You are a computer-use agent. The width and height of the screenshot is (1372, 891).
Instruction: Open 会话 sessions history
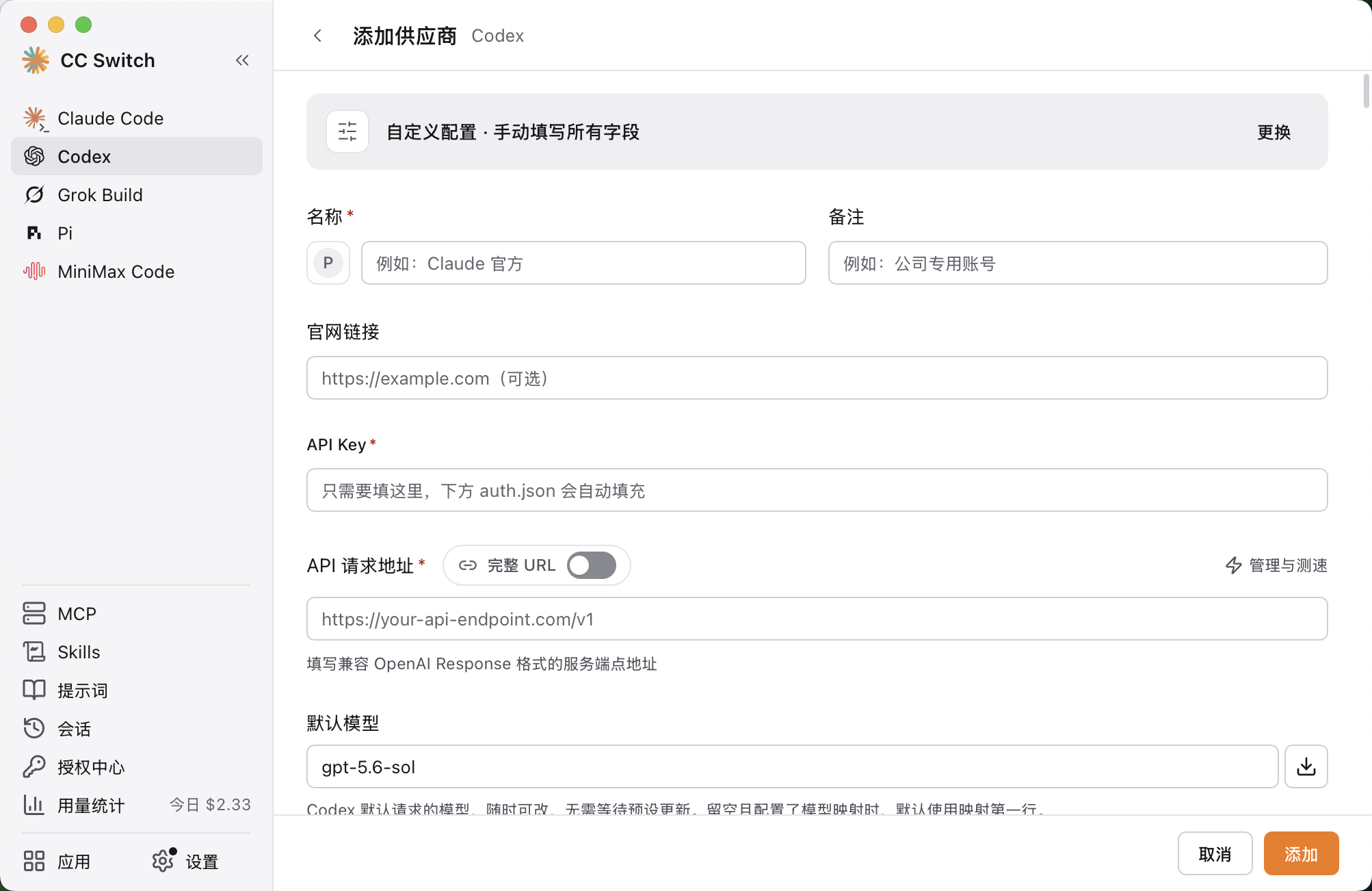click(137, 729)
